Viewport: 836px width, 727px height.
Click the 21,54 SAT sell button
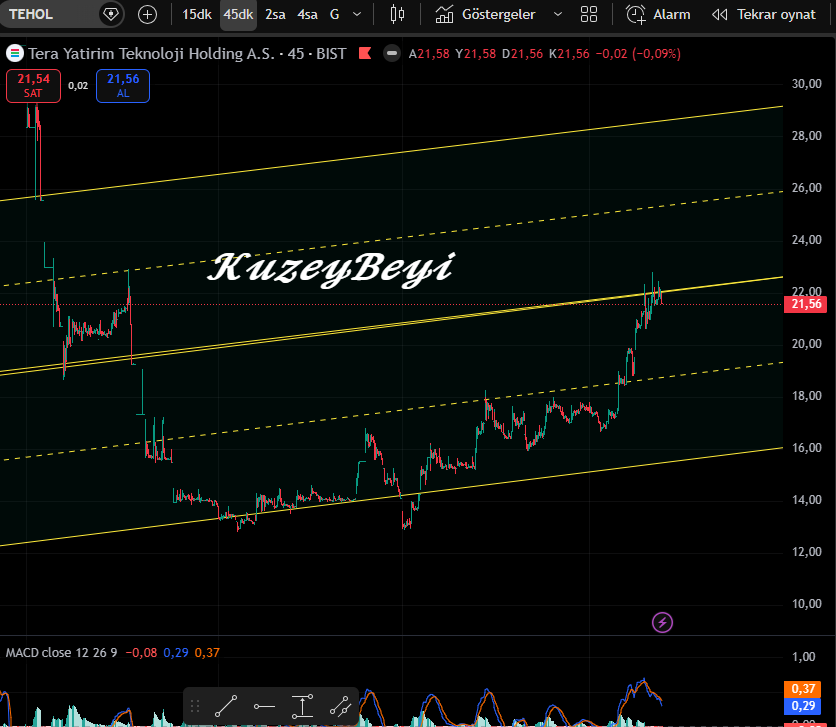[33, 86]
